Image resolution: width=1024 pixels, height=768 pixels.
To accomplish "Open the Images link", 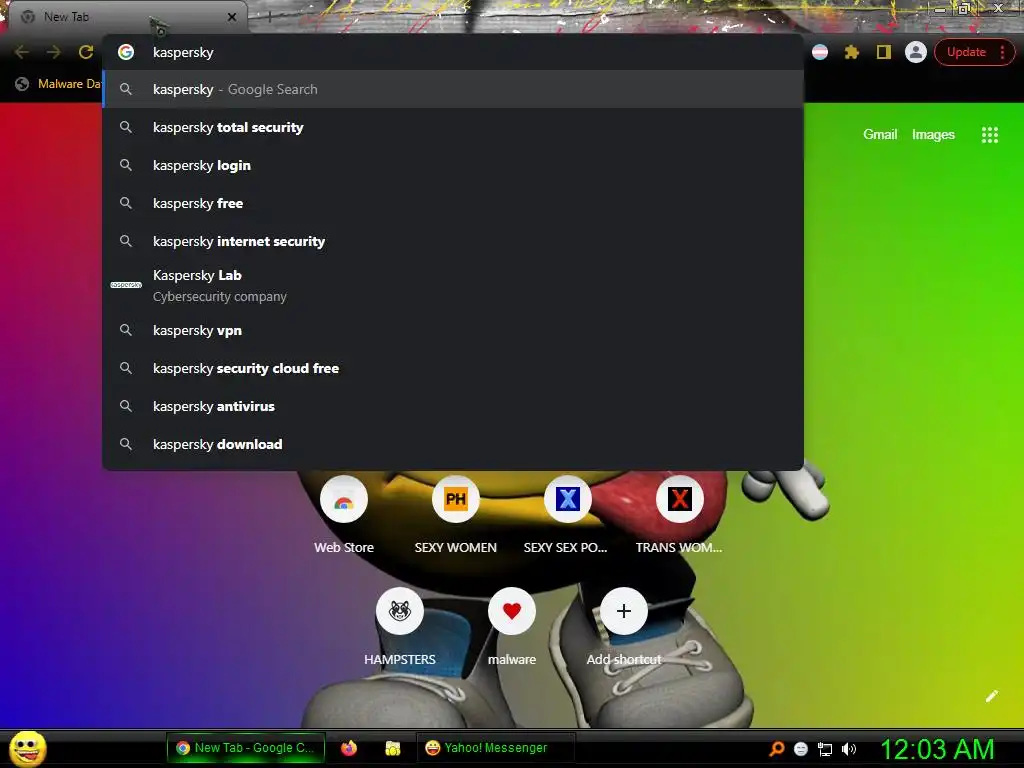I will (x=933, y=135).
